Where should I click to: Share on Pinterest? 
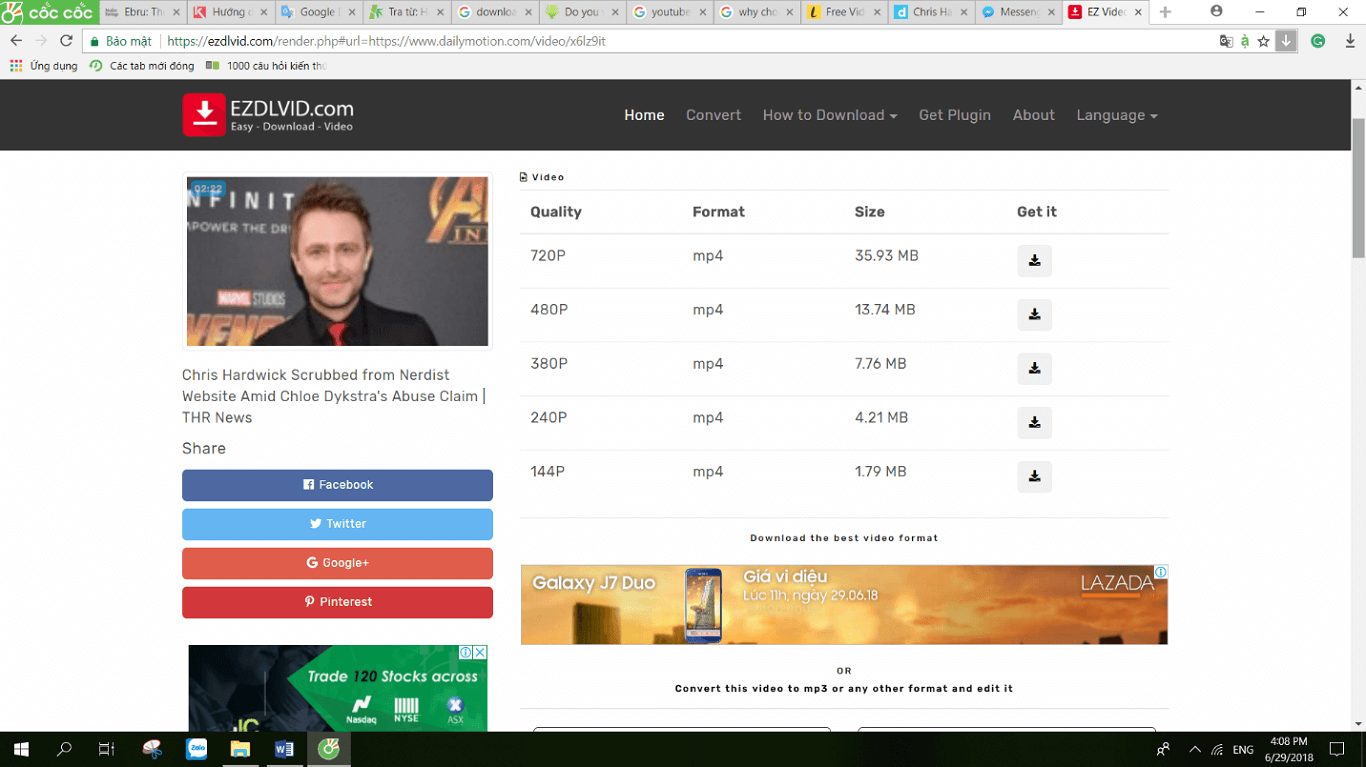pyautogui.click(x=337, y=602)
